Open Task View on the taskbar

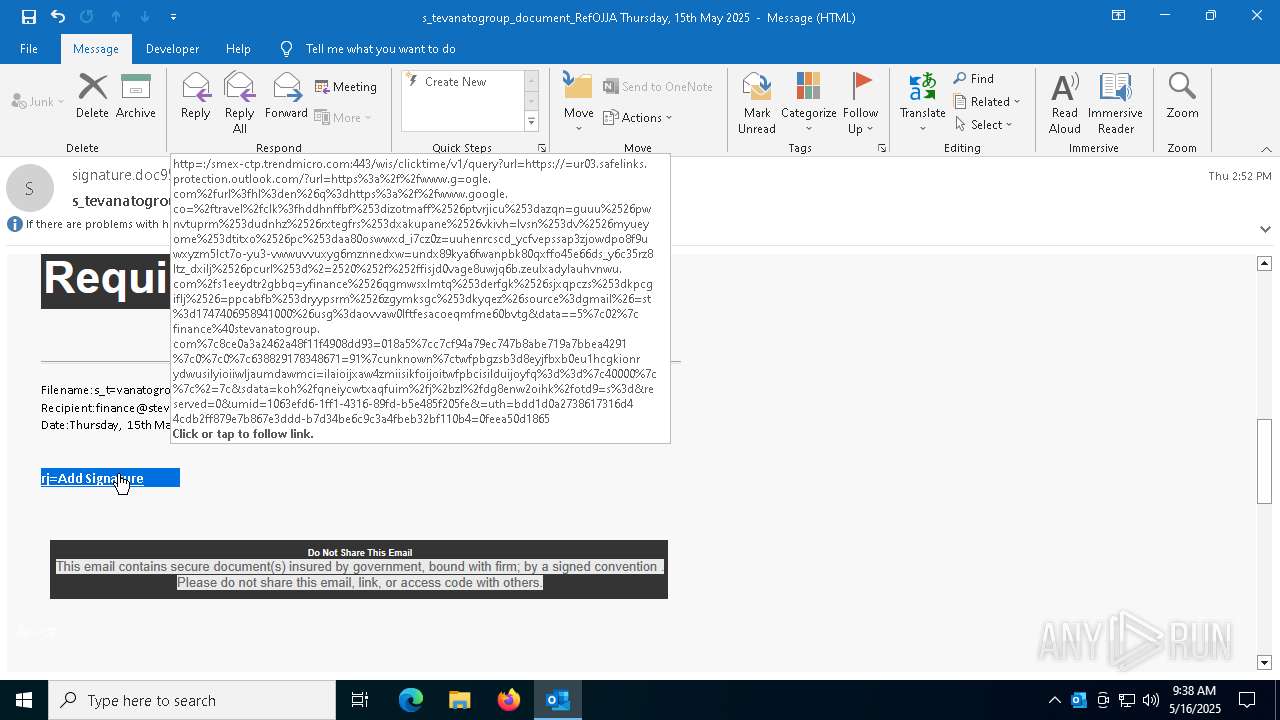(x=360, y=700)
